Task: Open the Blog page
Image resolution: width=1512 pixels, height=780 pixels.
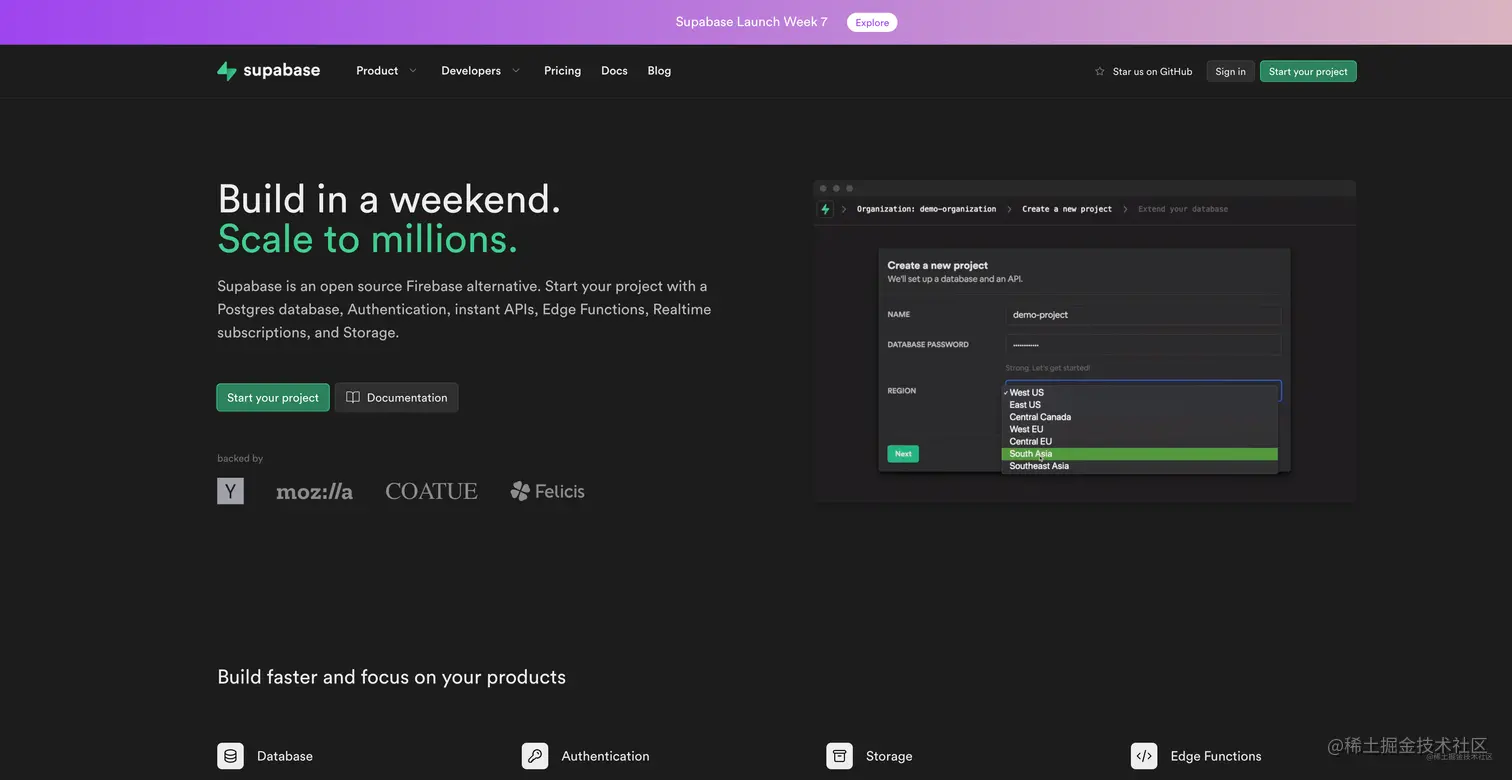Action: [x=659, y=71]
